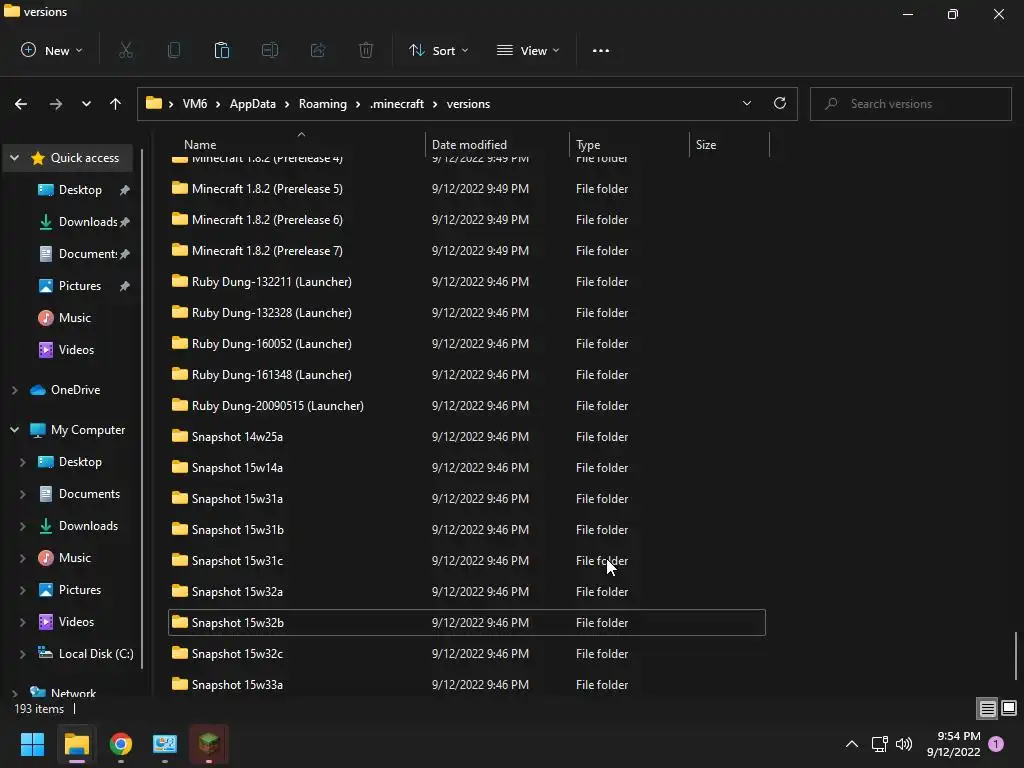1024x768 pixels.
Task: Go up one folder level
Action: pos(116,104)
